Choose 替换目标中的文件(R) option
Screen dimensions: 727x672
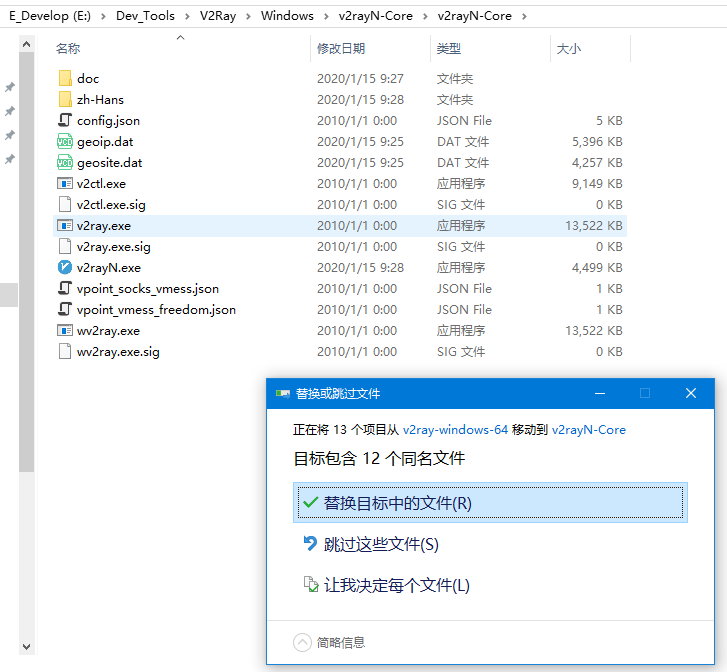point(490,503)
